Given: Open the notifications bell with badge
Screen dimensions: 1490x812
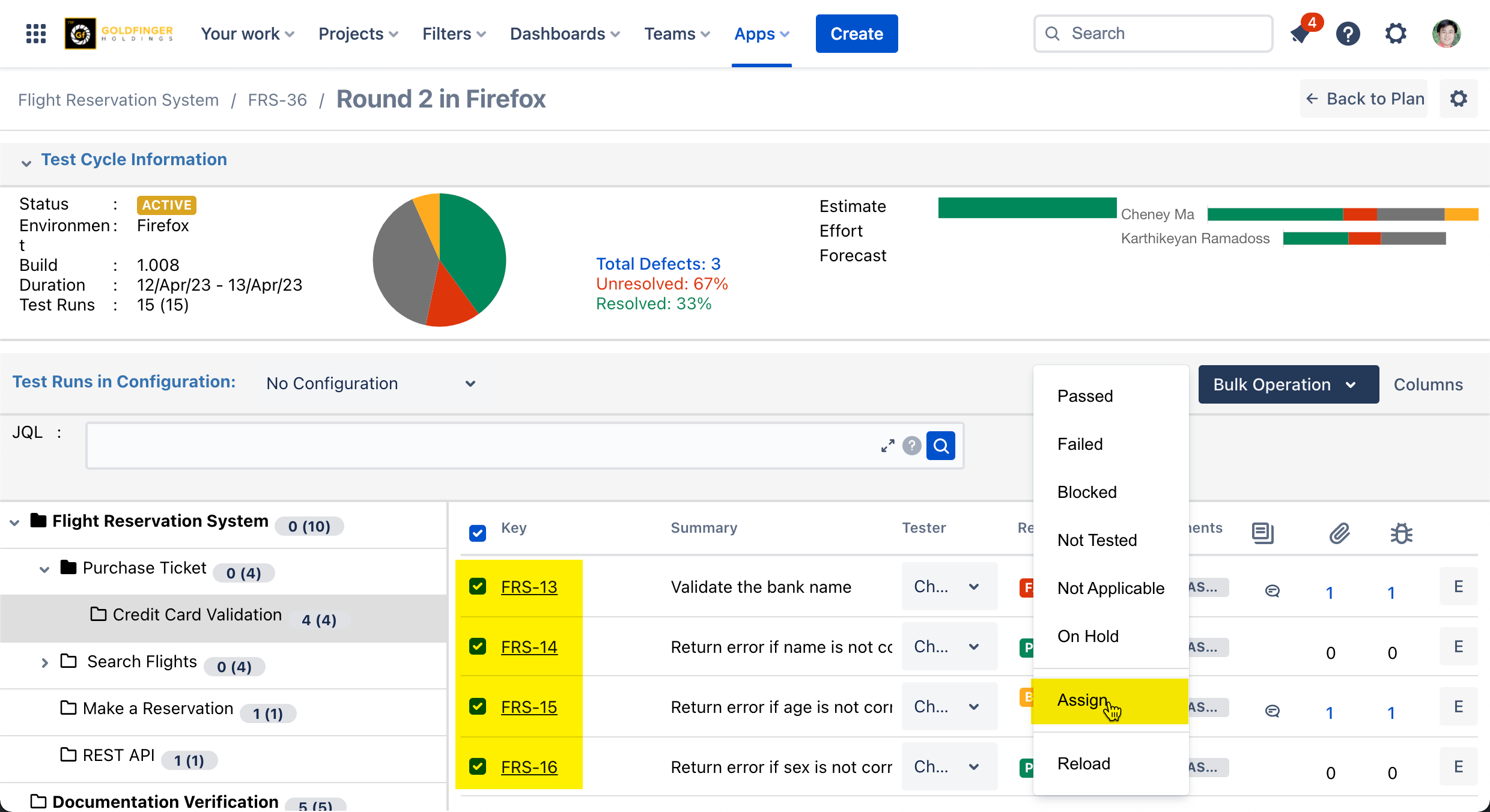Looking at the screenshot, I should click(x=1301, y=34).
